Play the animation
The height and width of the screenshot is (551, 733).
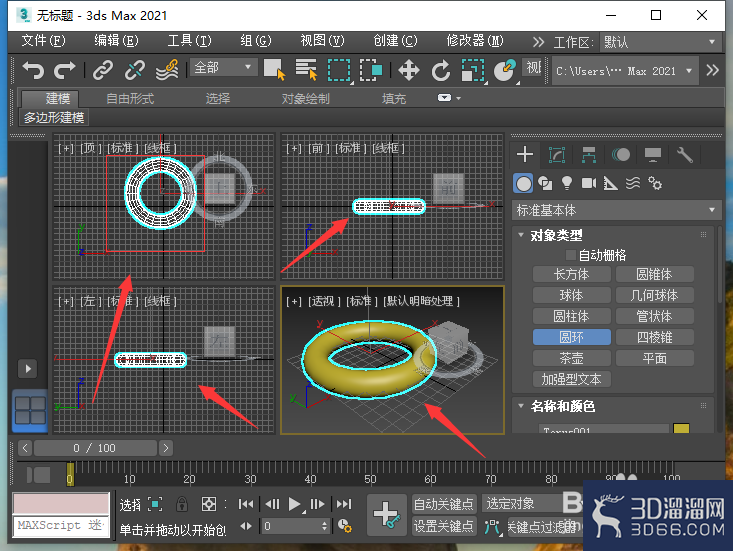[295, 504]
